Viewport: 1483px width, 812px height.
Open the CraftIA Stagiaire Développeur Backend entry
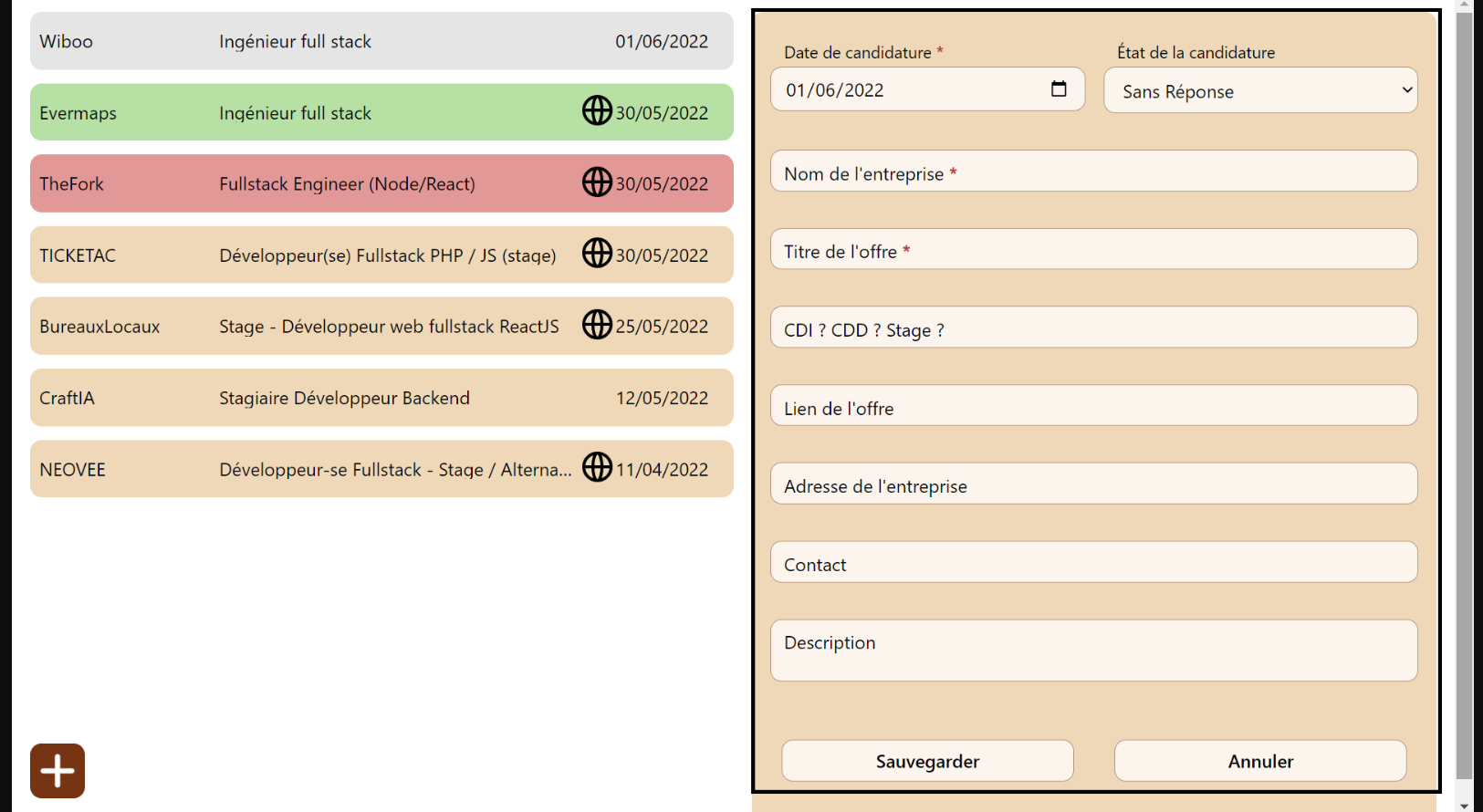381,398
